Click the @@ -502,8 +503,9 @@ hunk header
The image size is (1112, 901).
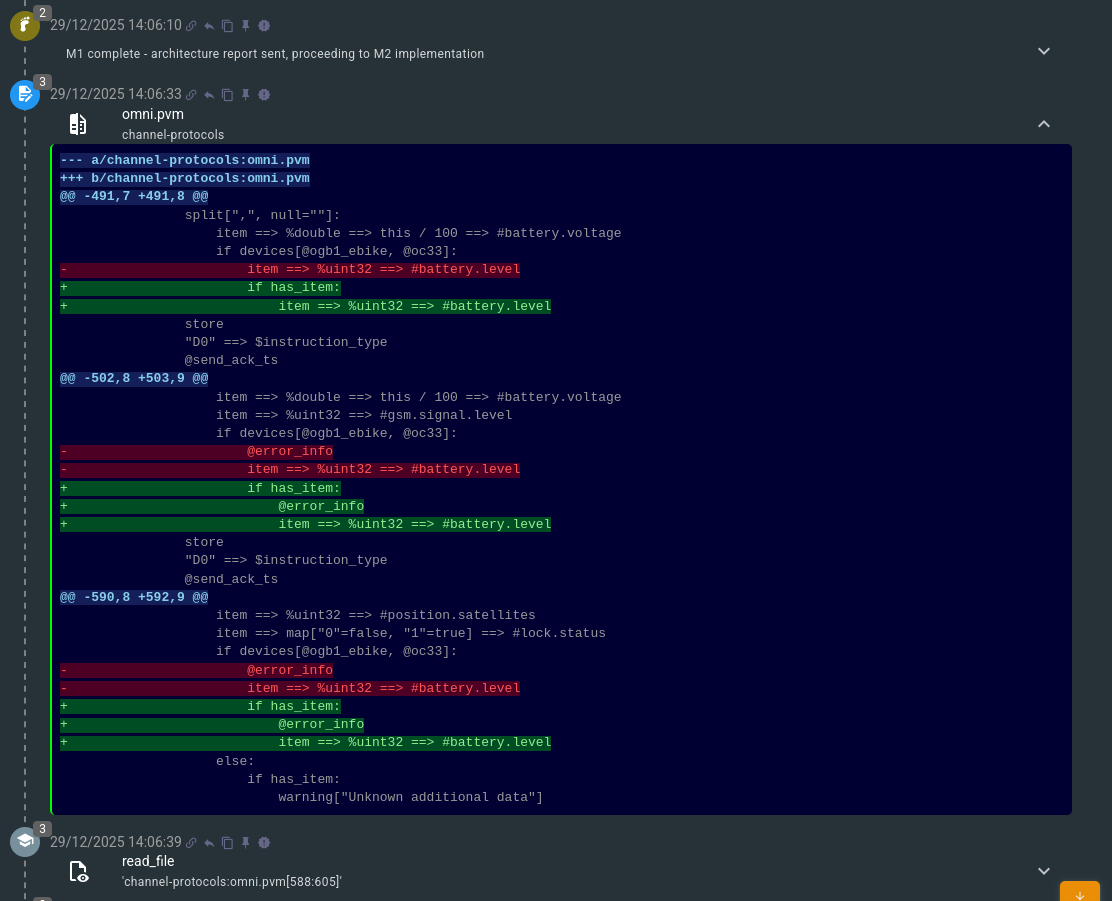[x=134, y=379]
